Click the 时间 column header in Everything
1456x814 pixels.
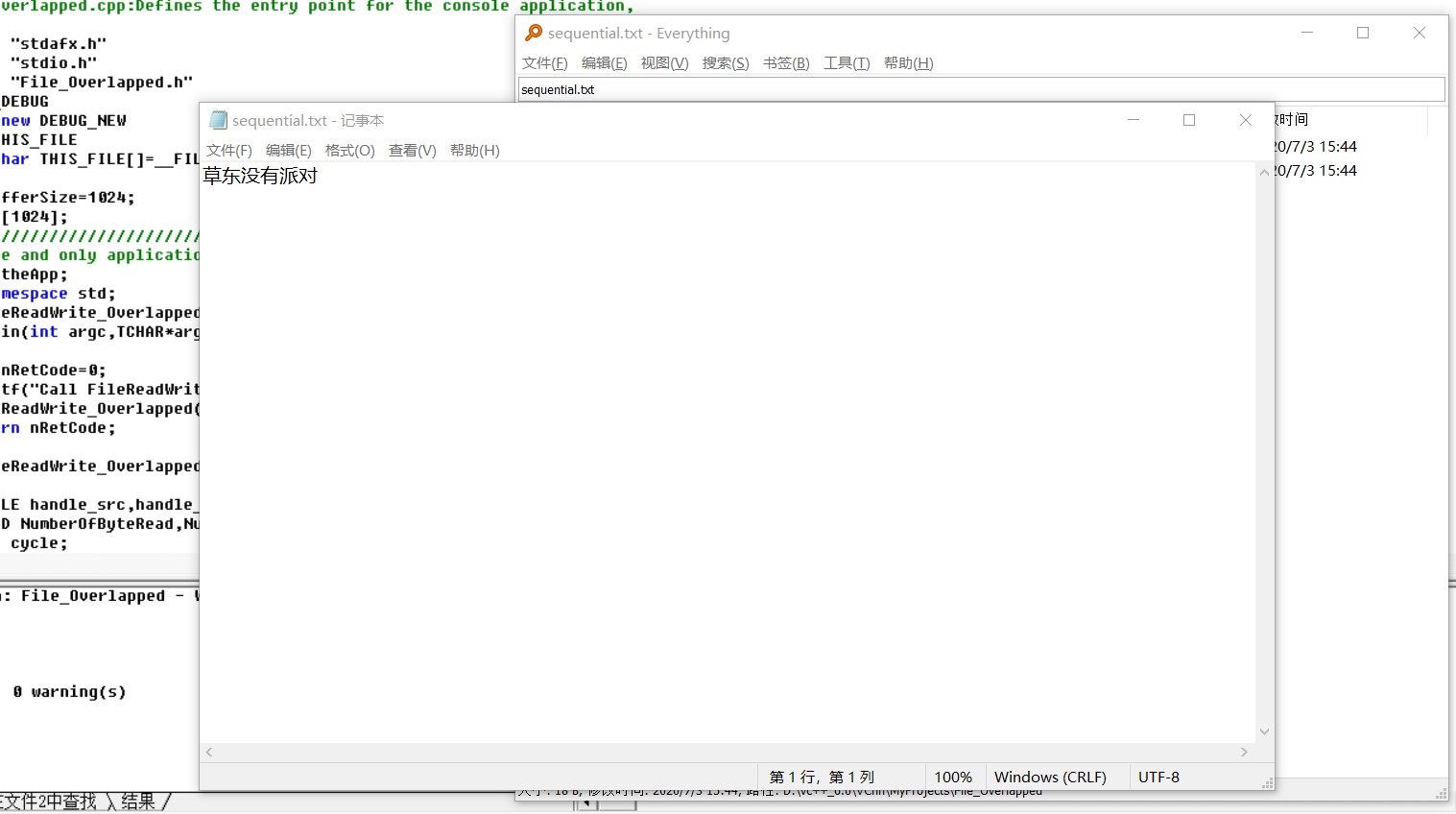1351,120
